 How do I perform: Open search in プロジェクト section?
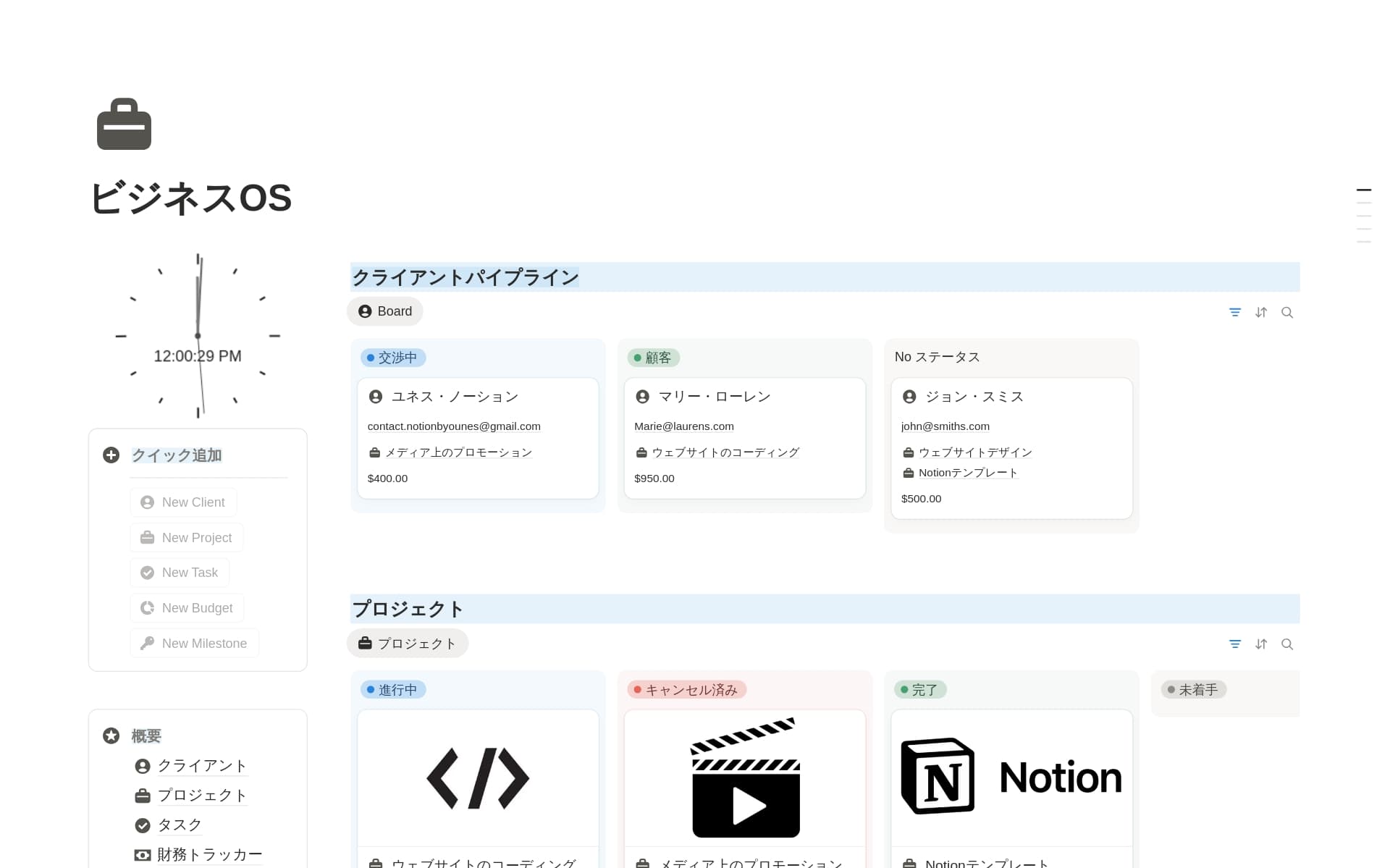pos(1287,644)
